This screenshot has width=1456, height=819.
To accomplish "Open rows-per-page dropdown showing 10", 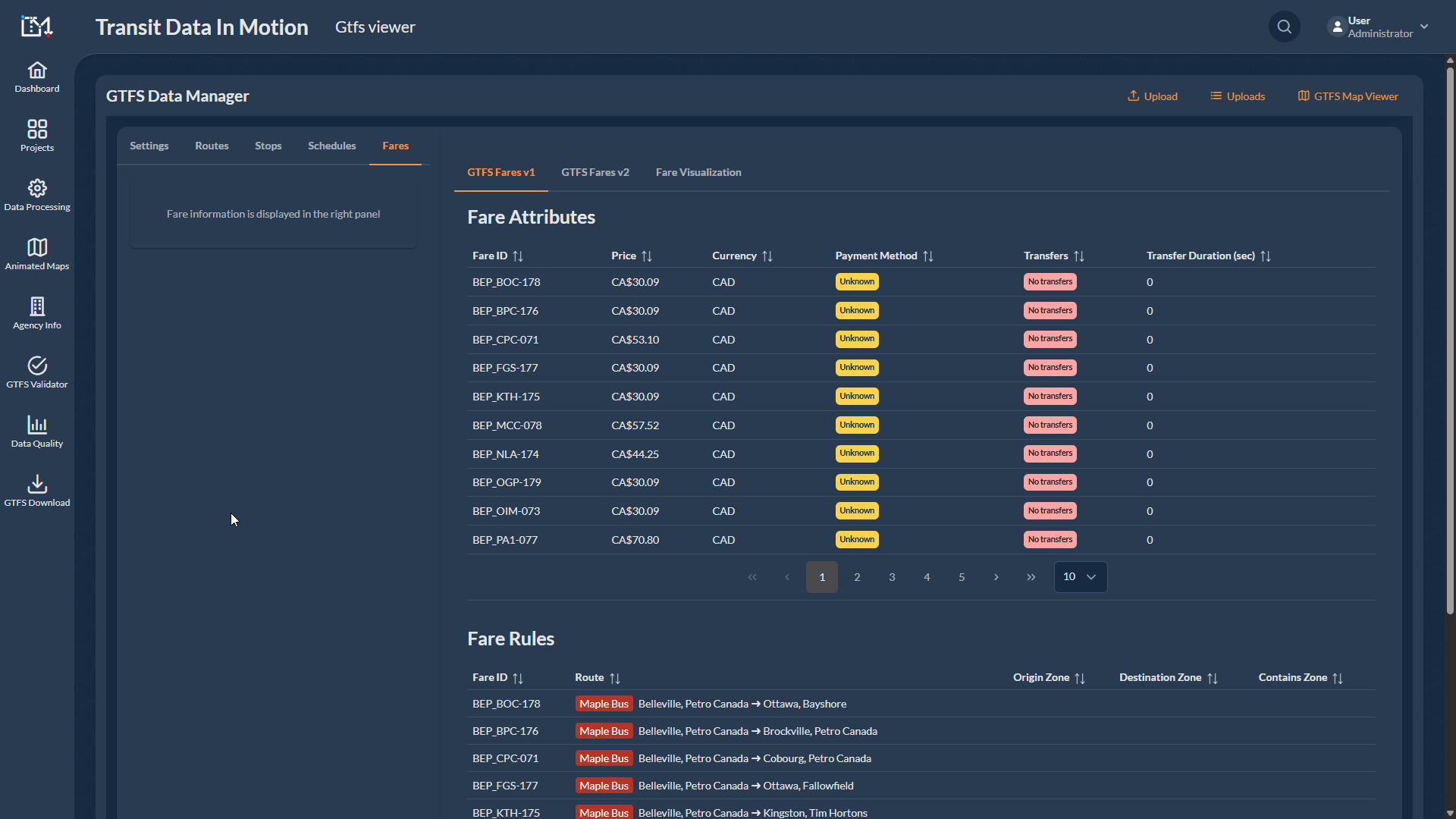I will click(x=1080, y=577).
